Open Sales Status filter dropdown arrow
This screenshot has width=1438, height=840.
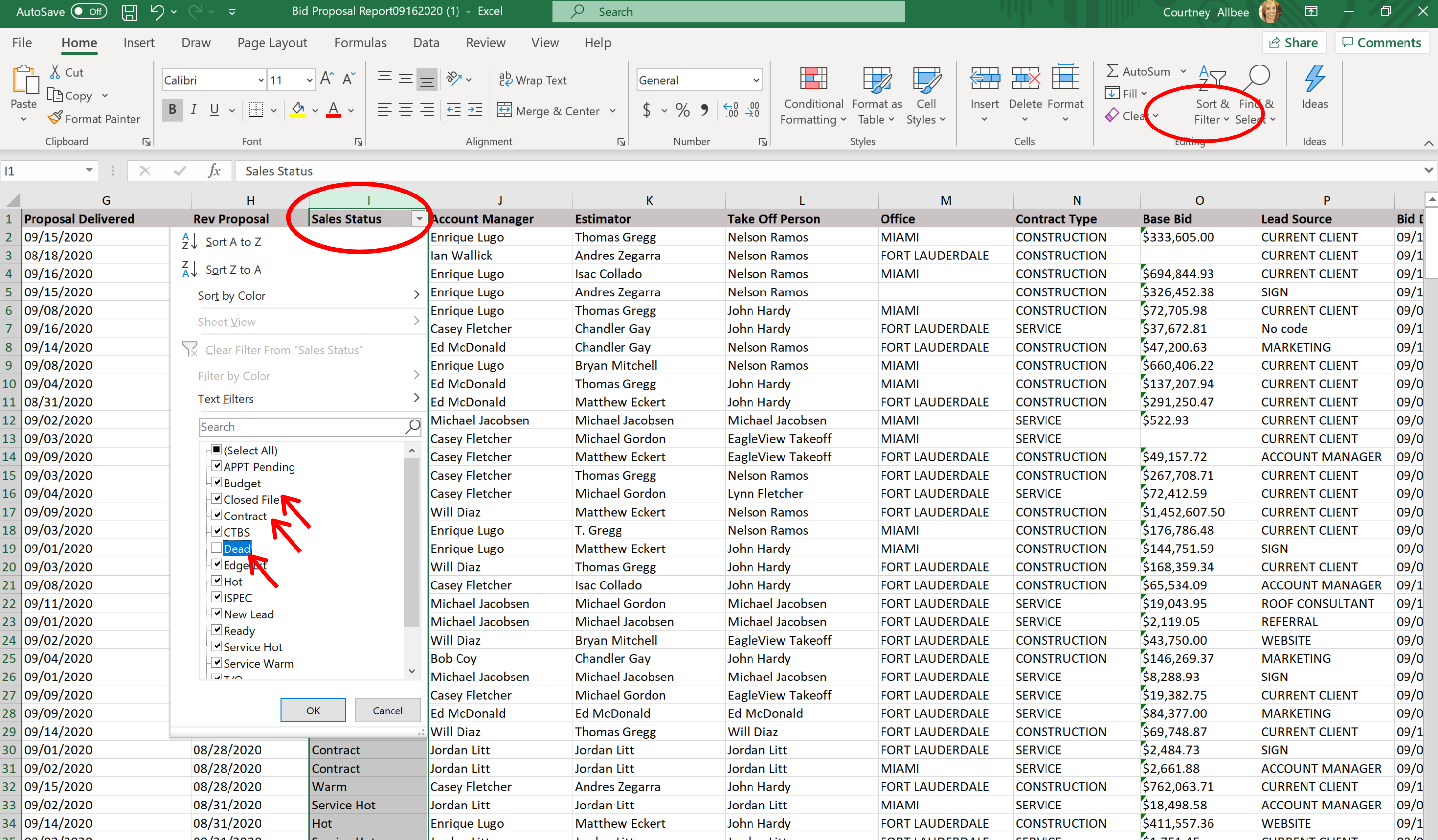coord(420,219)
